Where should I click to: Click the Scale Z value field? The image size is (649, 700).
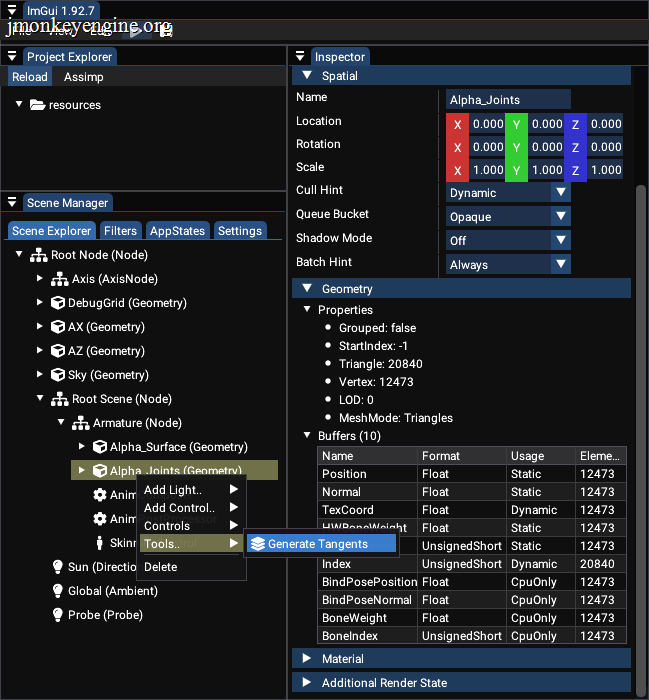[605, 170]
